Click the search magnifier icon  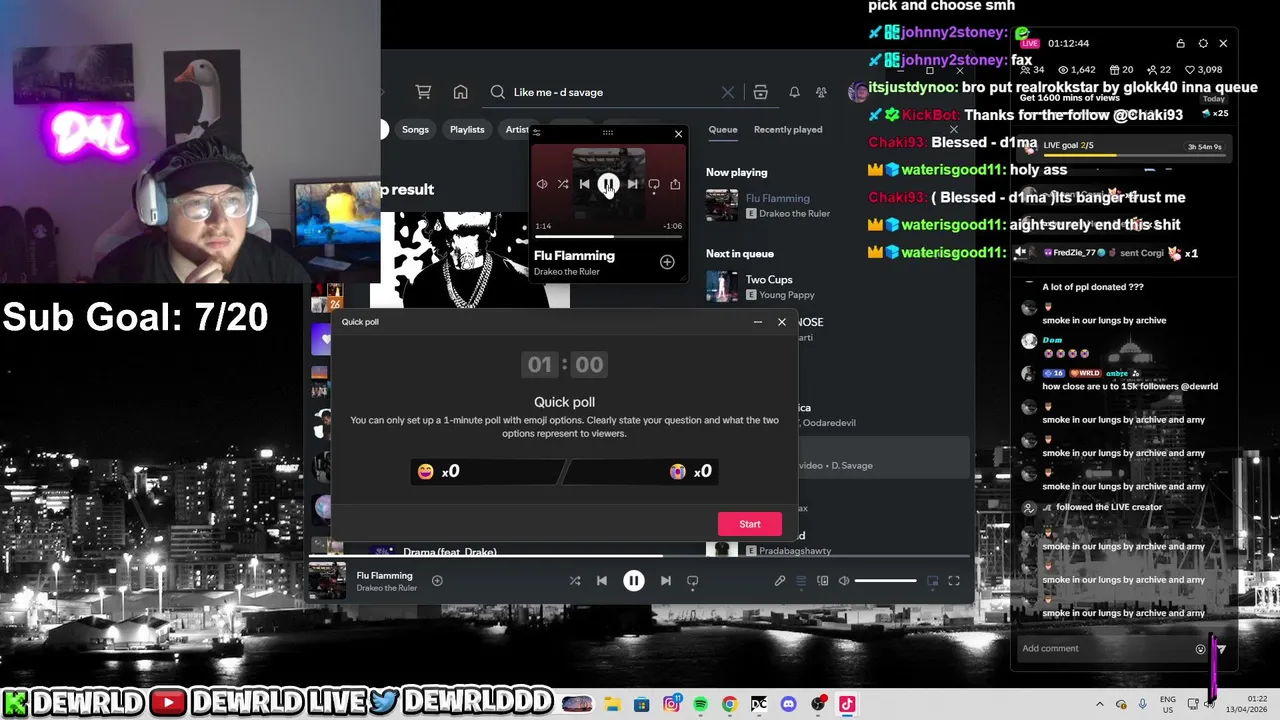(x=497, y=92)
